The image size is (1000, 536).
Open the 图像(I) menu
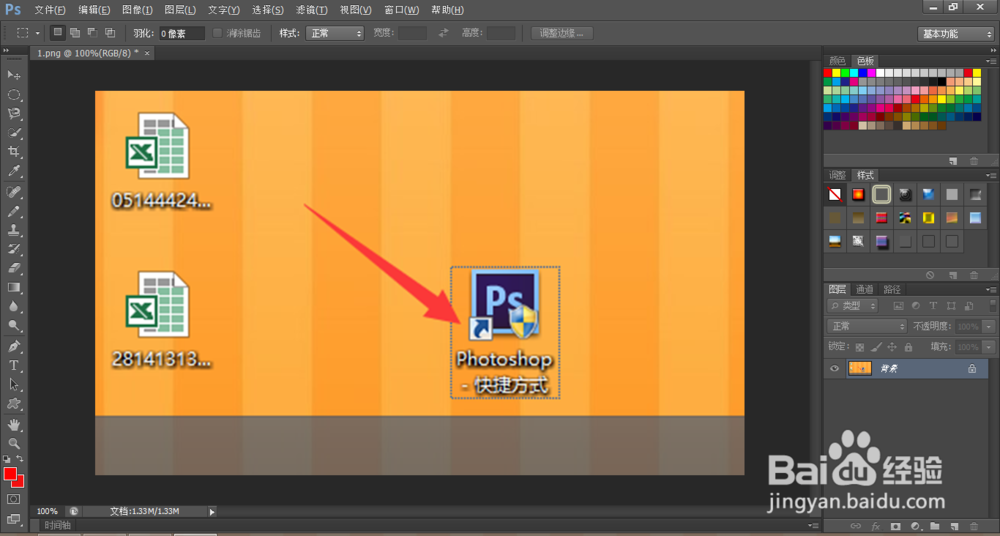tap(137, 10)
